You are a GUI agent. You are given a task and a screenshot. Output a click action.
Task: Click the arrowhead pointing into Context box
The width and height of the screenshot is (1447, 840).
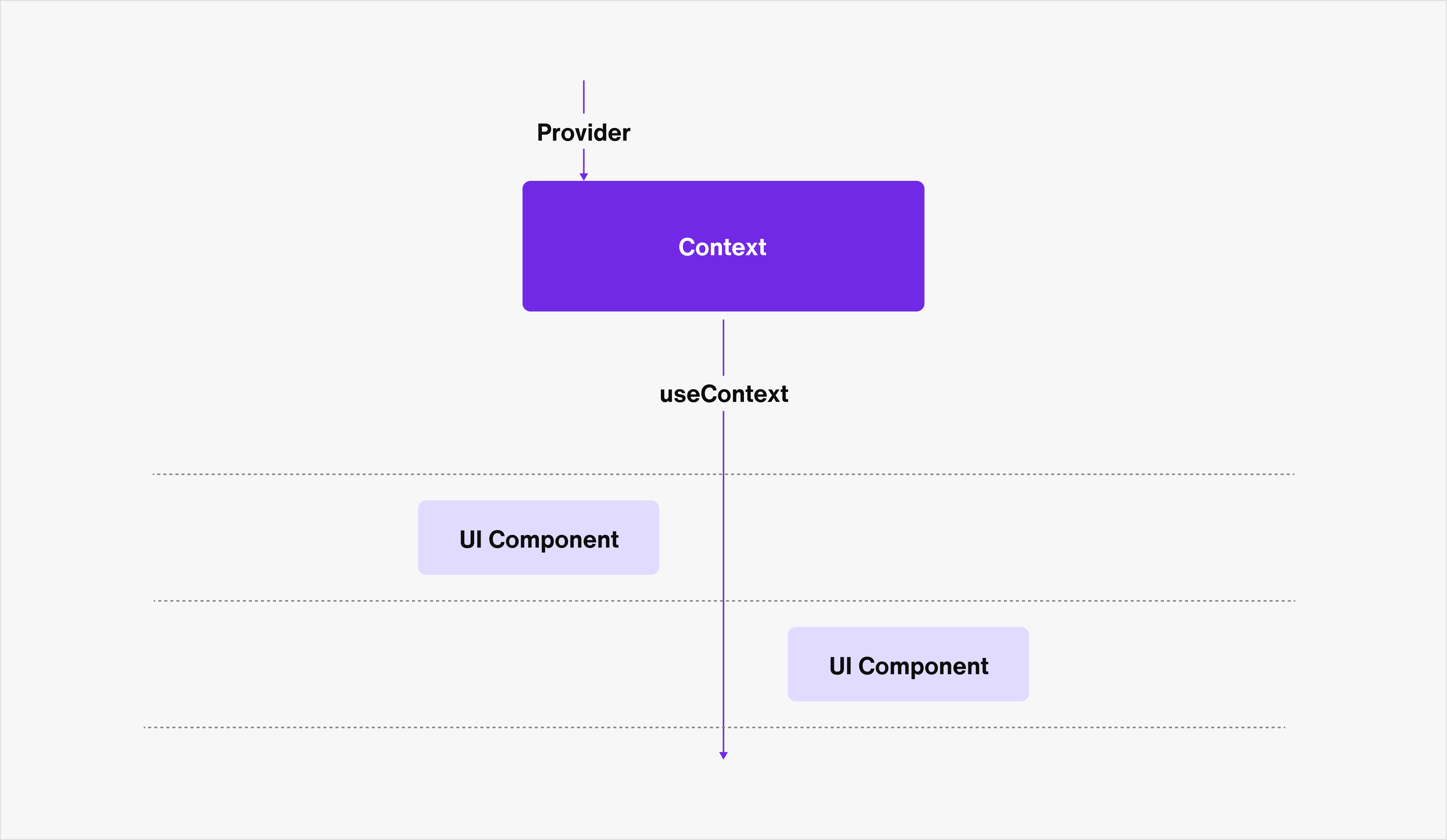tap(584, 177)
